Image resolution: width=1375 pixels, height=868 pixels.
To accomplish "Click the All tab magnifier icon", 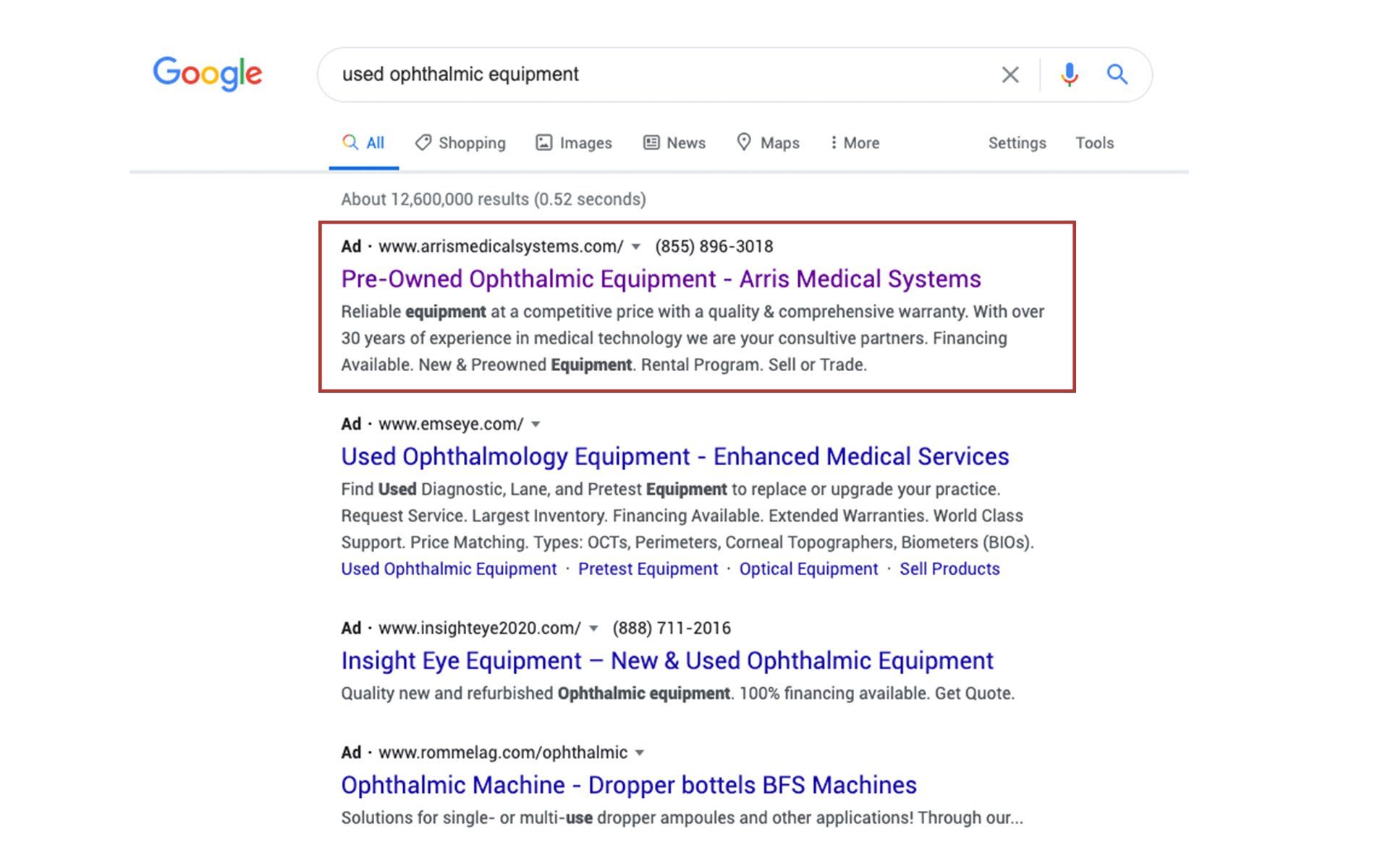I will coord(350,142).
